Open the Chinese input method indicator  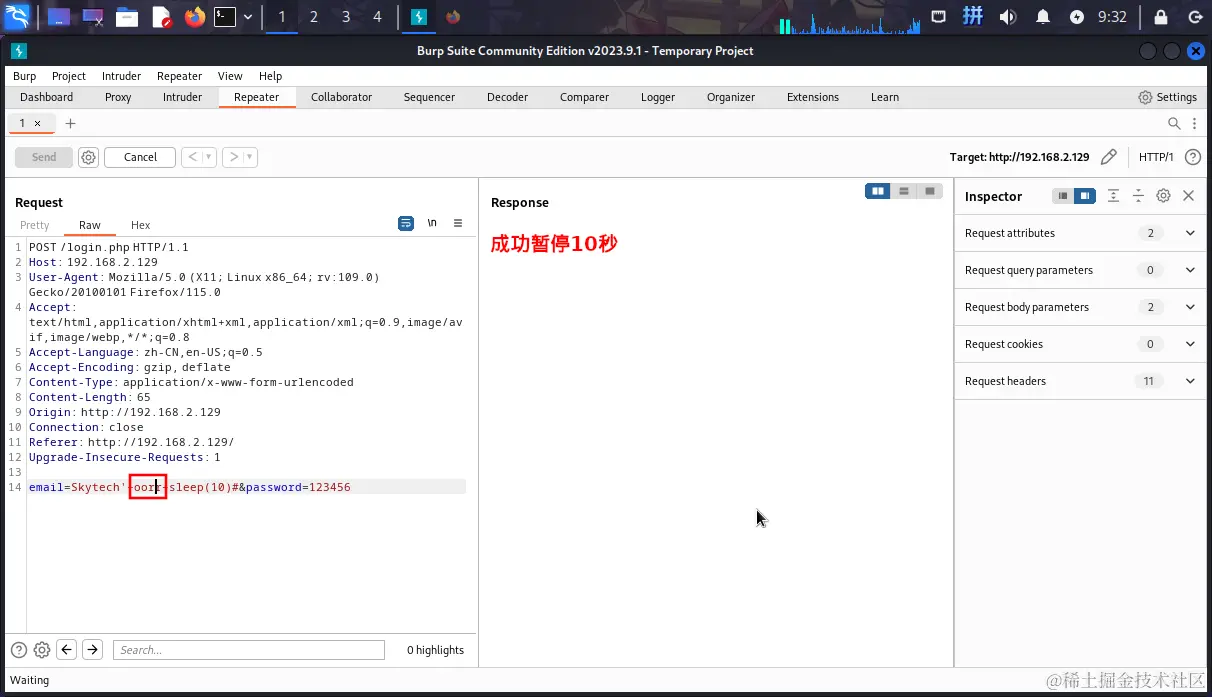coord(972,16)
